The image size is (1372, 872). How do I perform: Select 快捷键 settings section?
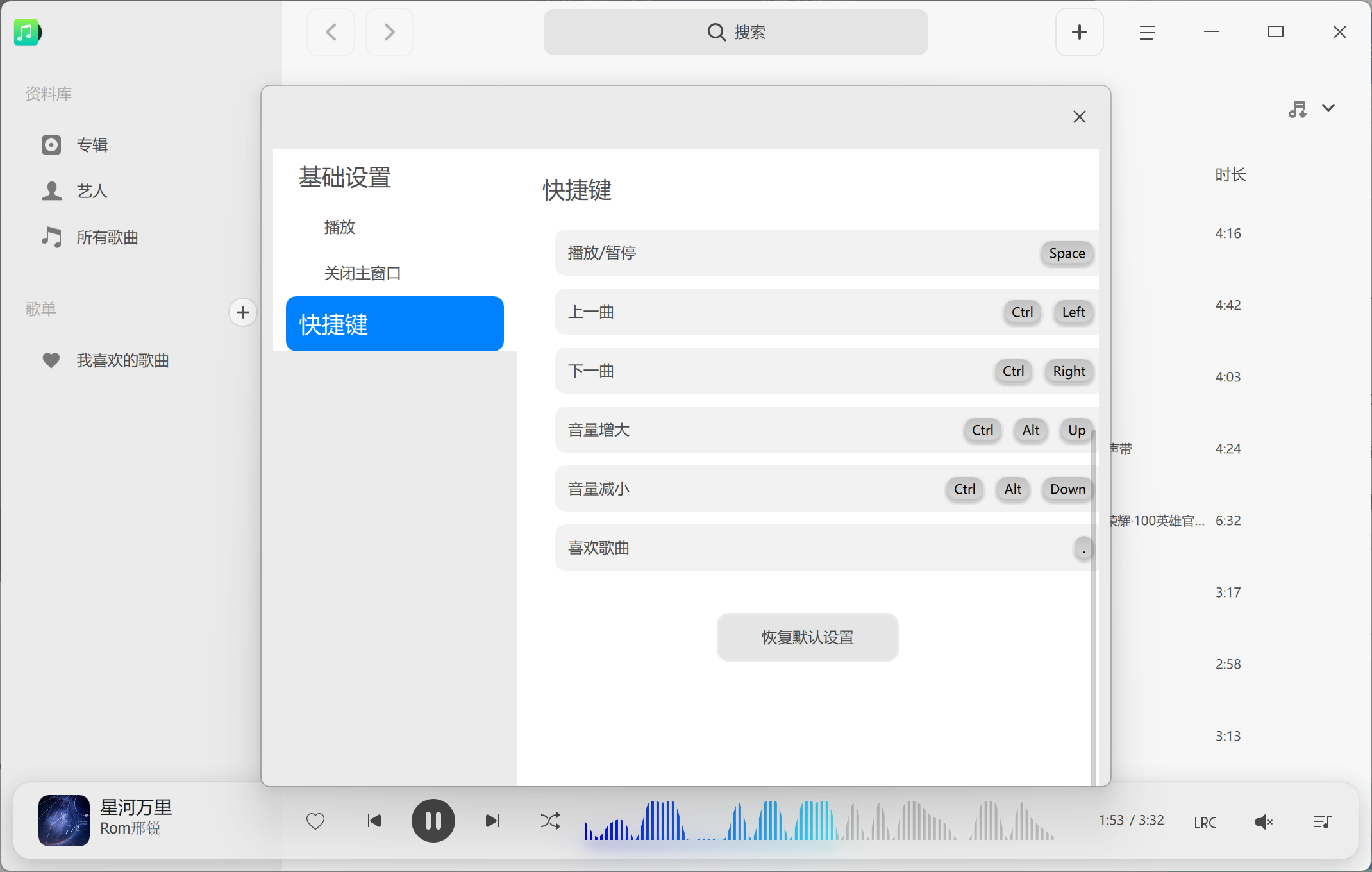coord(395,324)
